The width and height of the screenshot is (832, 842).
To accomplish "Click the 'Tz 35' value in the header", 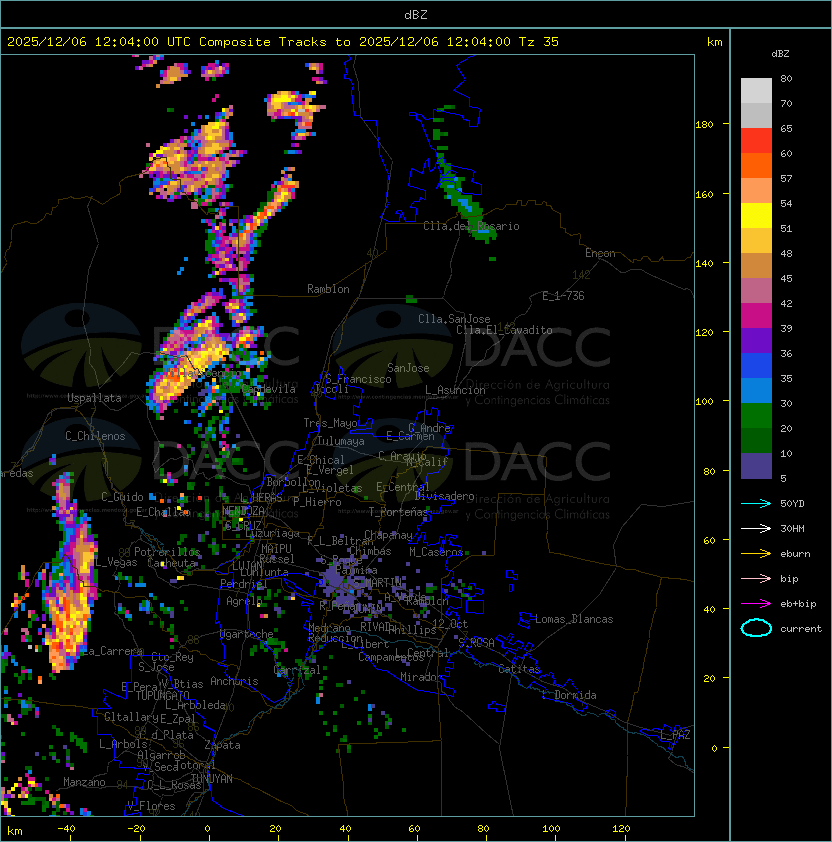I will pyautogui.click(x=539, y=42).
